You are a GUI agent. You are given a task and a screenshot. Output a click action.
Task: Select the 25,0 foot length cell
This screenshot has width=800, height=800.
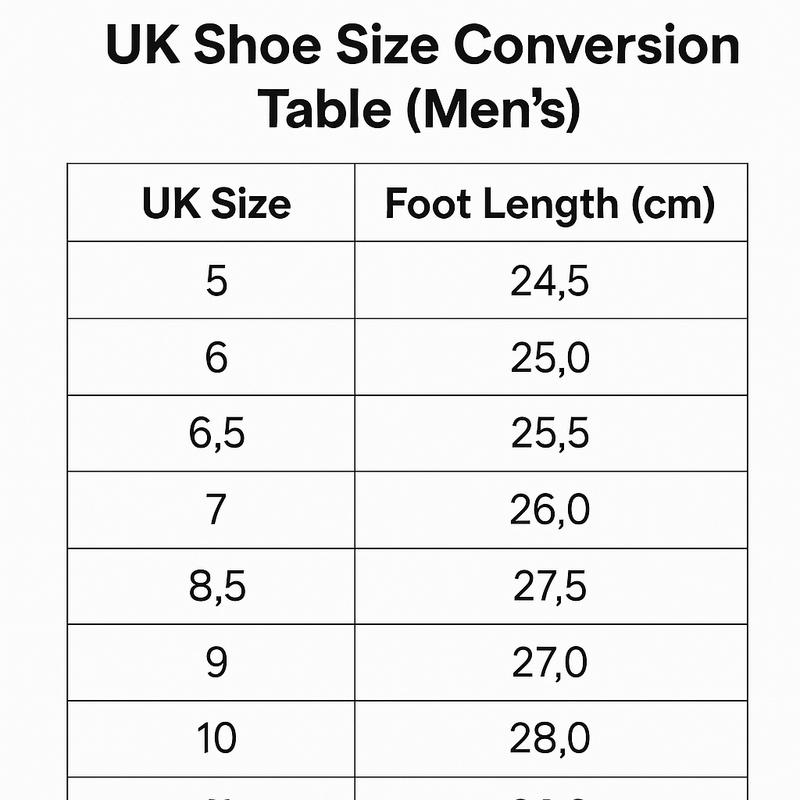(551, 357)
